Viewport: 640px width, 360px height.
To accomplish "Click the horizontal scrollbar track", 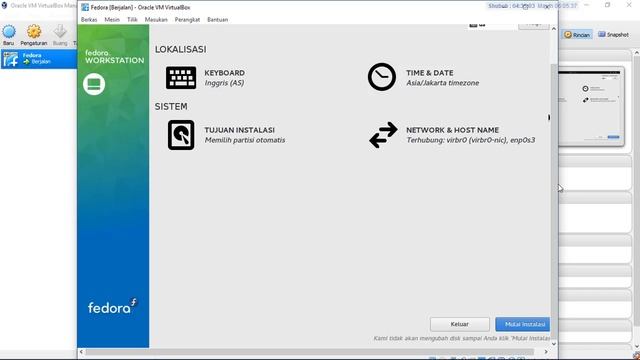I will pos(309,352).
